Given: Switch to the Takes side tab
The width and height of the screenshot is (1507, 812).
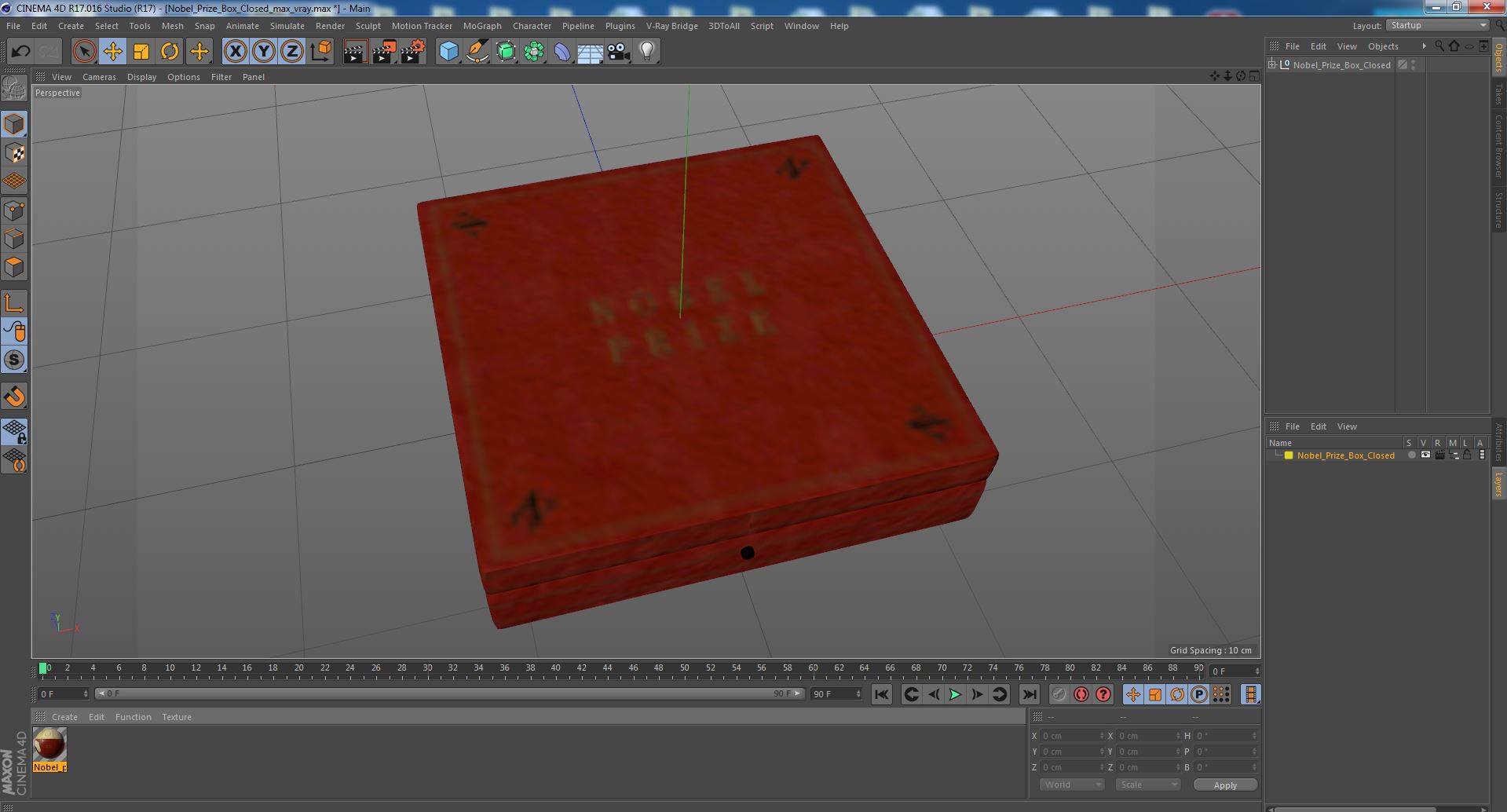Looking at the screenshot, I should pos(1498,93).
